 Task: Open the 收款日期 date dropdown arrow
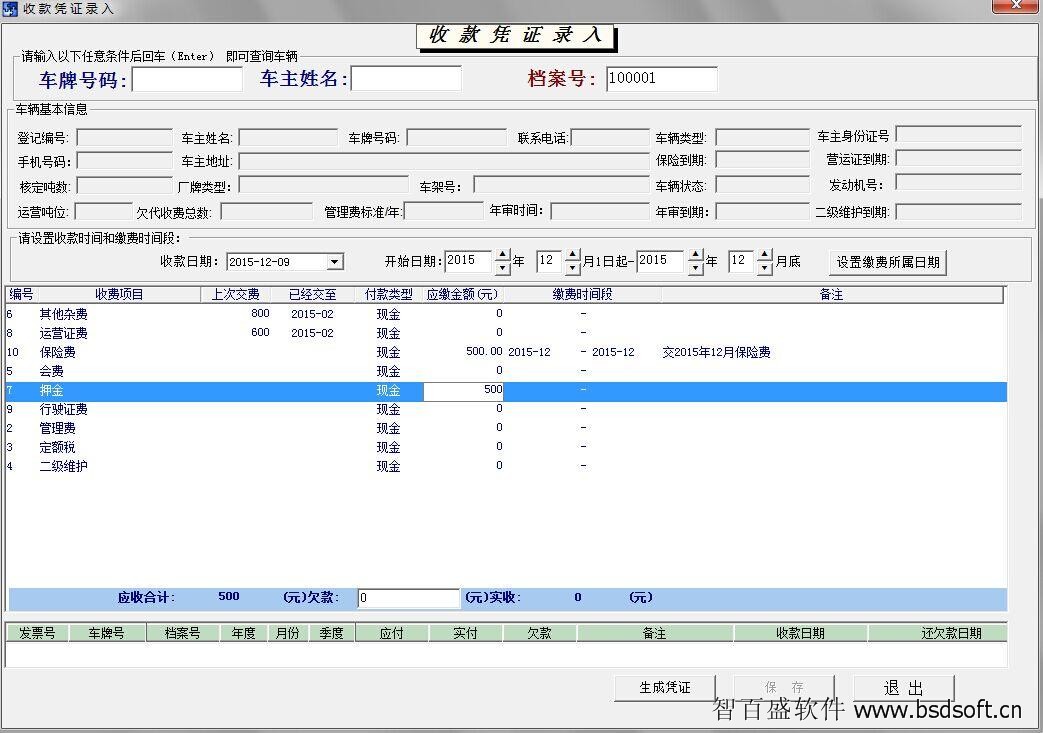click(x=335, y=262)
